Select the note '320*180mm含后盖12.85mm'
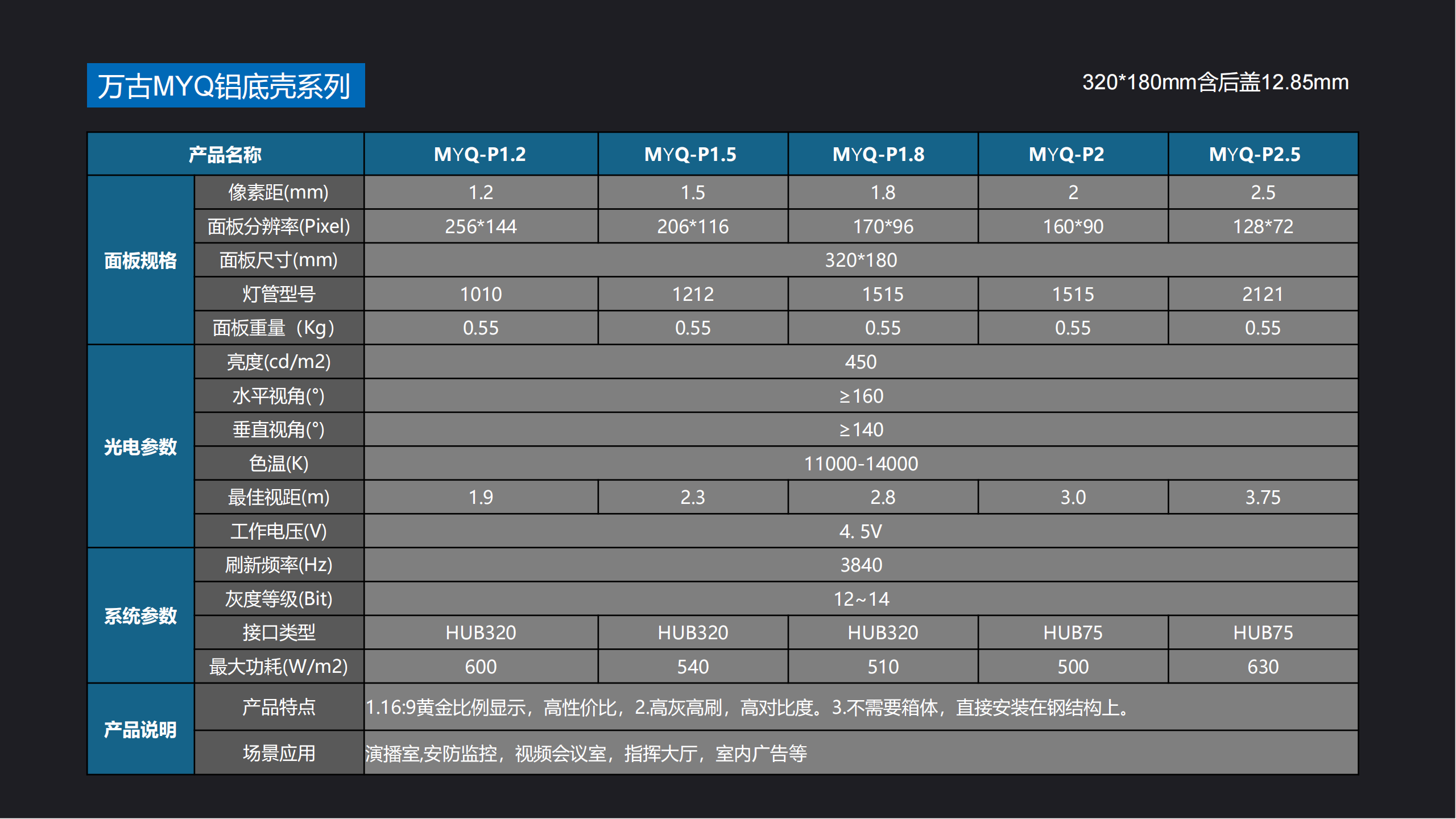 1215,82
